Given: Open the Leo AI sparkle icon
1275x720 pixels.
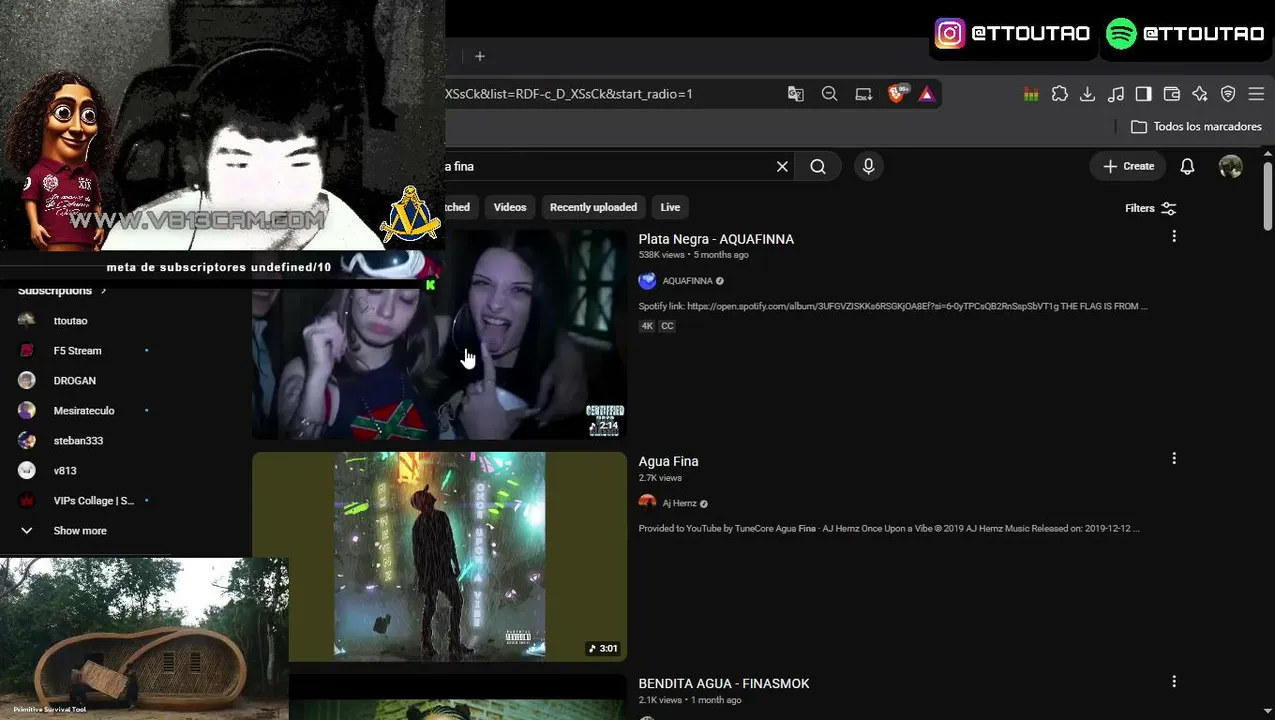Looking at the screenshot, I should click(x=1200, y=94).
